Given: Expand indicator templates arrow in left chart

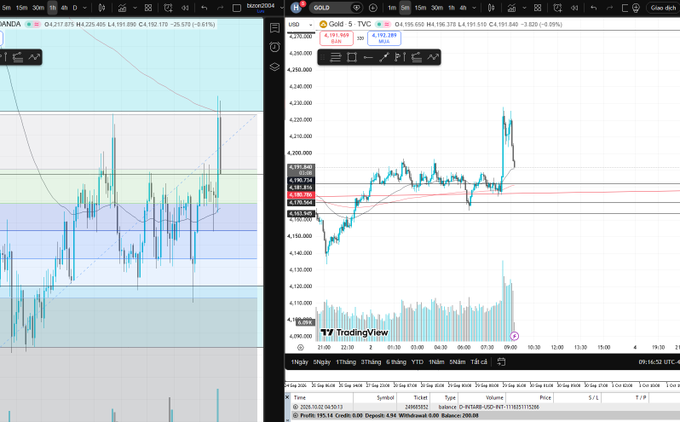Looking at the screenshot, I should tap(135, 8).
